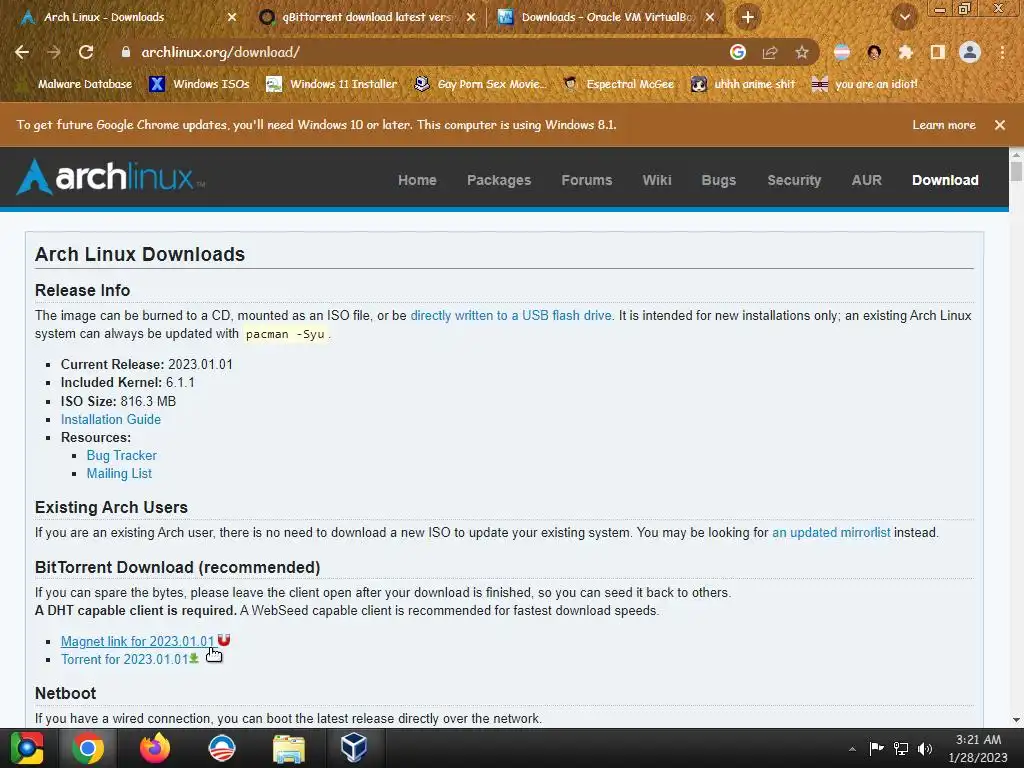Click the avatar extension icon beside it
Image resolution: width=1024 pixels, height=768 pixels.
pos(874,52)
